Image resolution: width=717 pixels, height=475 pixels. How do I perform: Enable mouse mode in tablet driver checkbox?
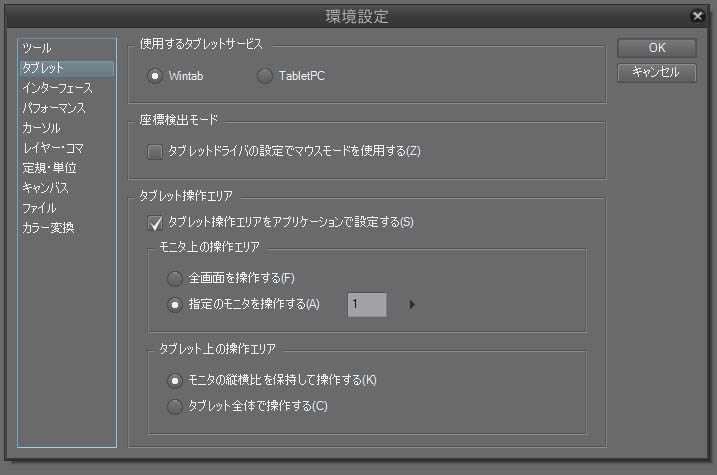click(155, 151)
